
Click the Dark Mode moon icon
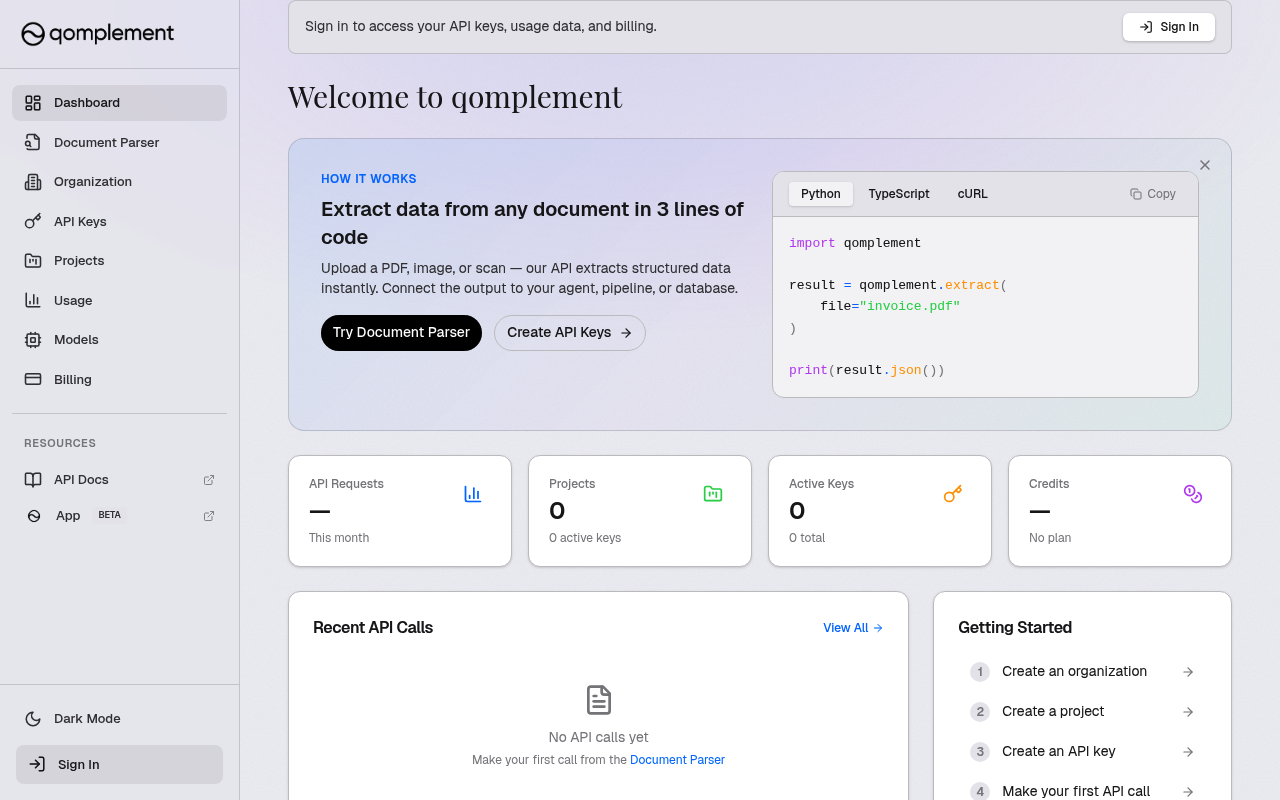33,719
